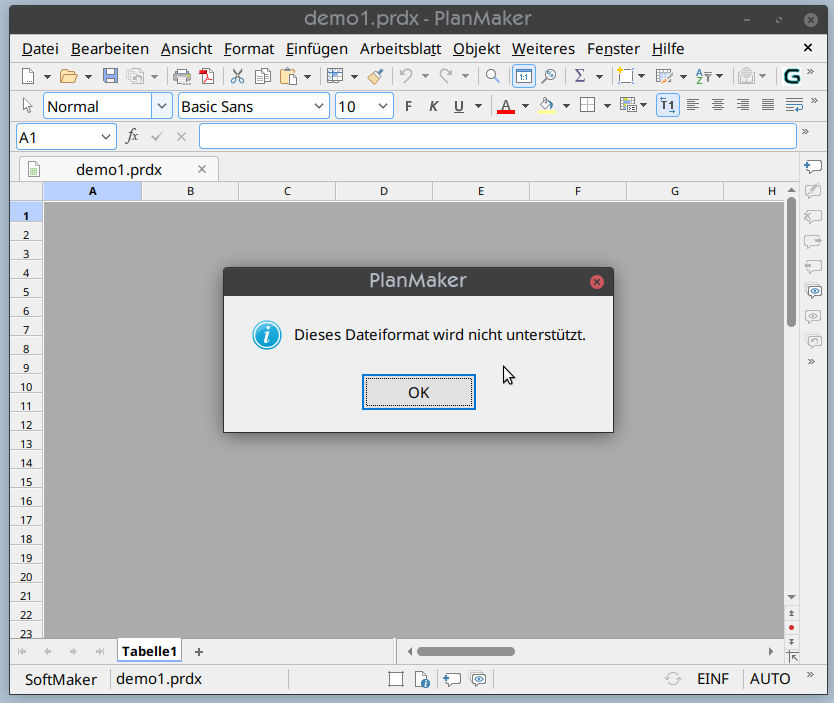This screenshot has height=703, width=834.
Task: Open the Bearbeiten menu
Action: 110,49
